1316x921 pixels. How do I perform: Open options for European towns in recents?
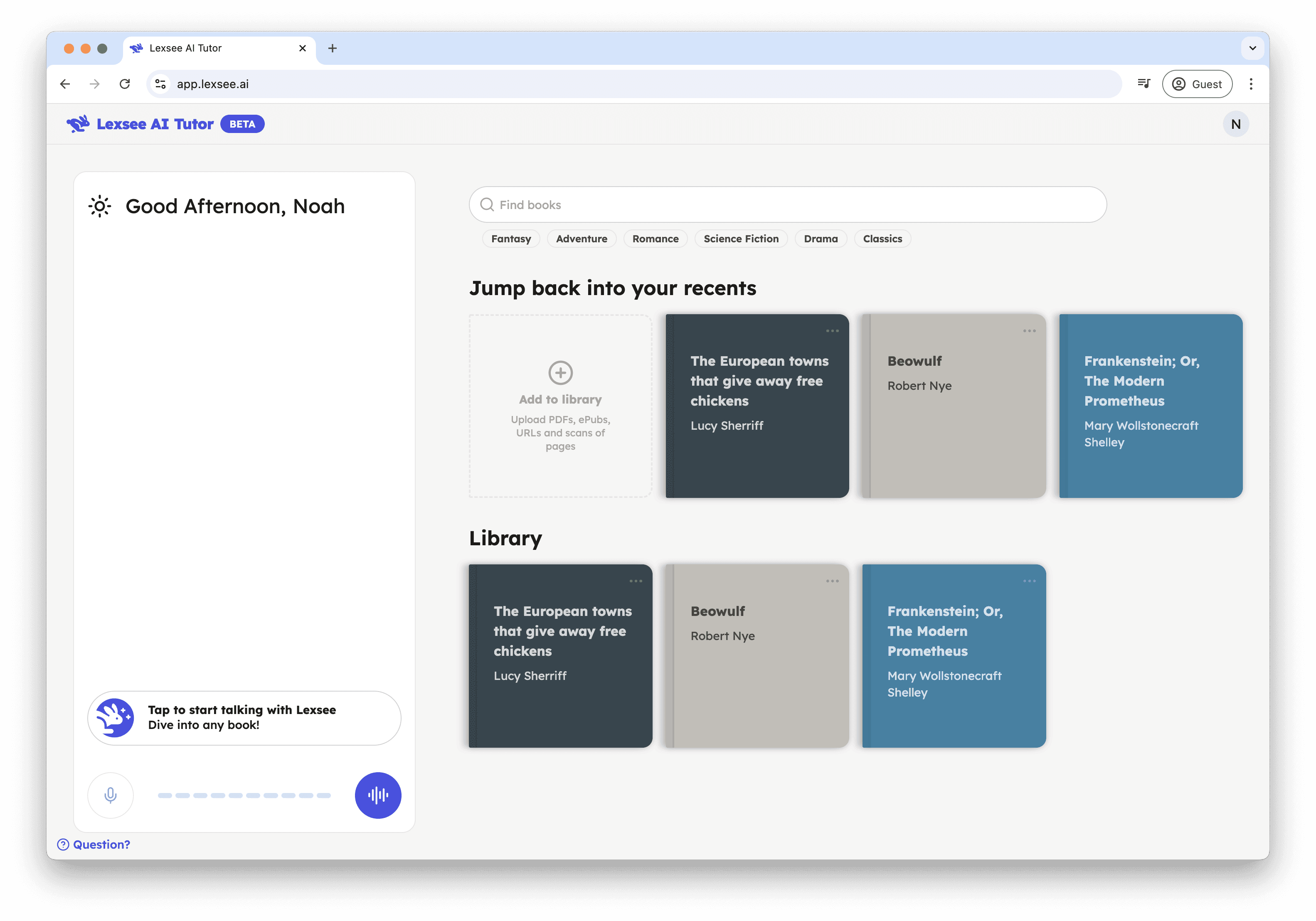832,331
